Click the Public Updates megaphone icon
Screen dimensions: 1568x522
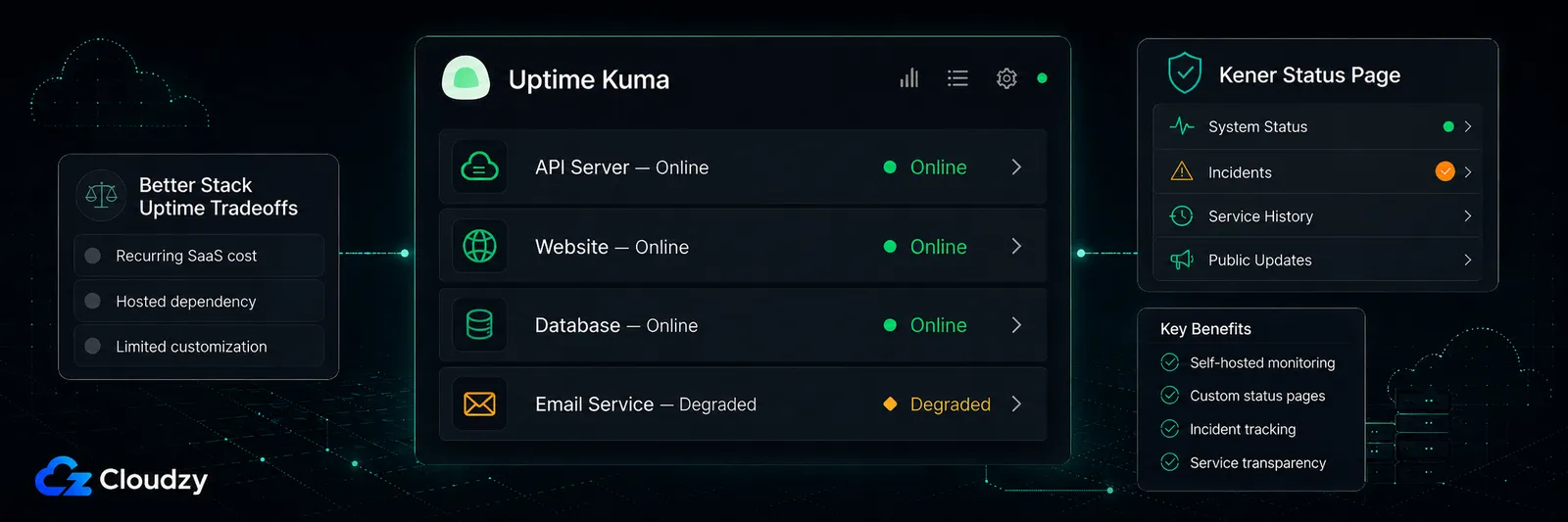[x=1182, y=260]
